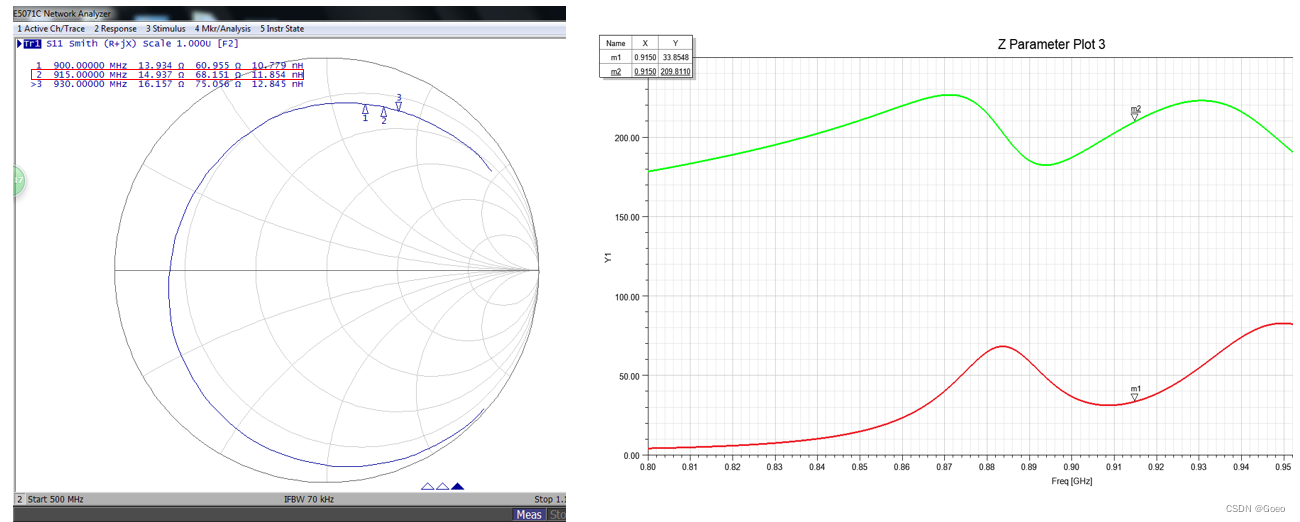Select the 915 MHz marker readout row
This screenshot has width=1300, height=522.
[x=167, y=75]
